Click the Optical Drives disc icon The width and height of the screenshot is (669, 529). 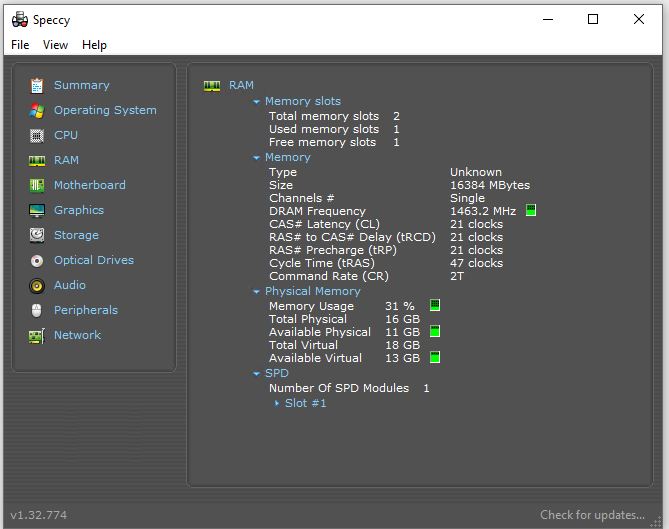tap(37, 261)
